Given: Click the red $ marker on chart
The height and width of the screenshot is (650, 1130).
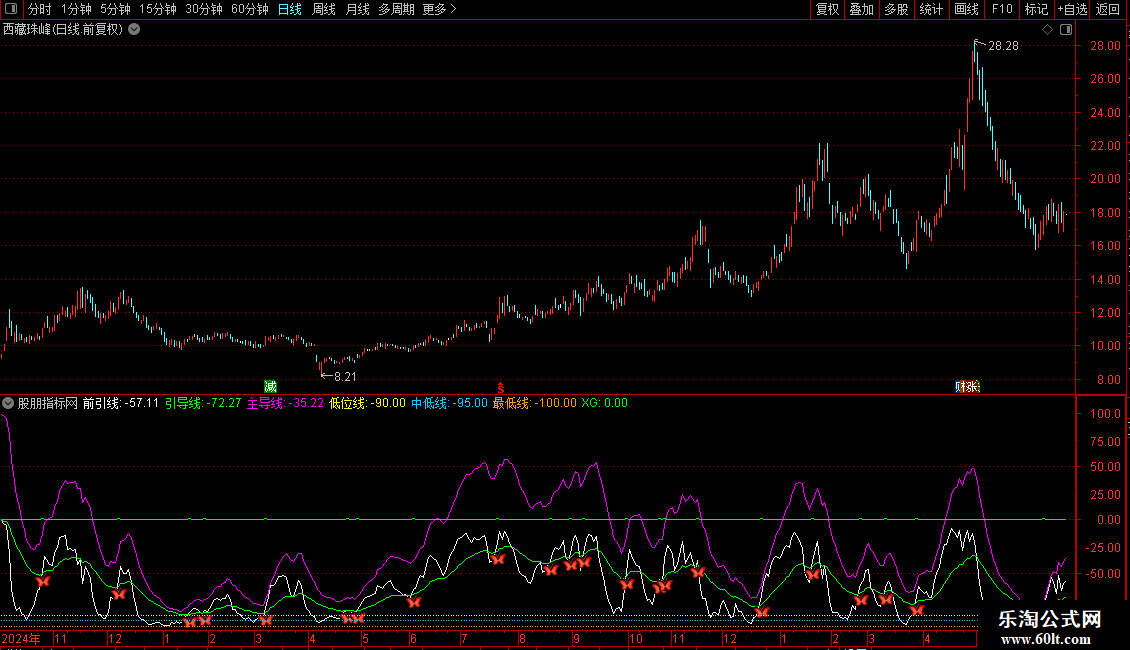Looking at the screenshot, I should click(501, 388).
